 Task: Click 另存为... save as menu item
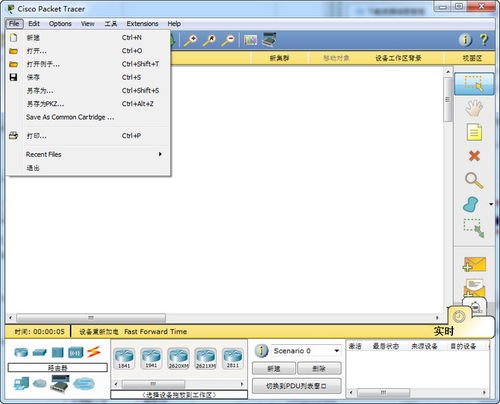click(x=88, y=91)
